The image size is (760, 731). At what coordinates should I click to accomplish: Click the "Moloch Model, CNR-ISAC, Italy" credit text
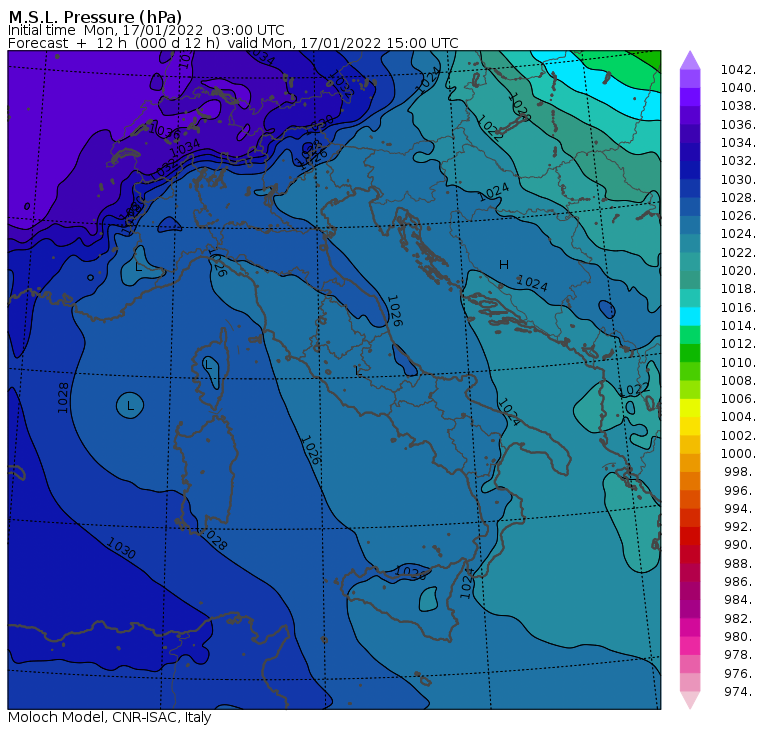coord(110,717)
